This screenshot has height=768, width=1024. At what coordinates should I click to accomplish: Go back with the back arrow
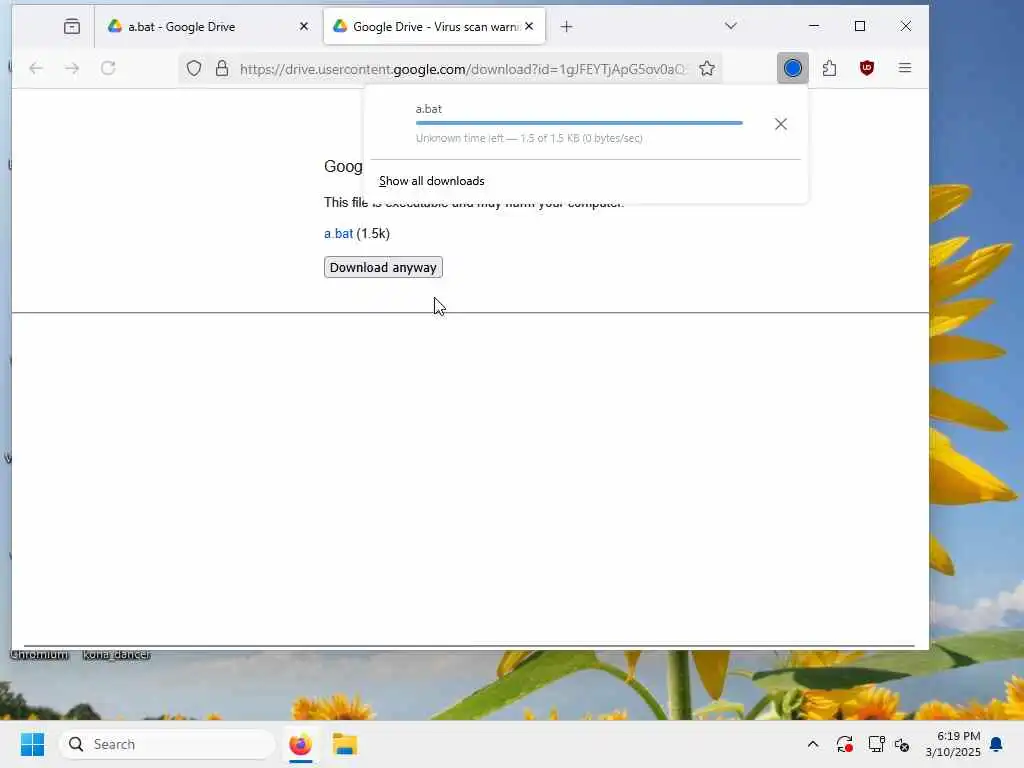[x=36, y=68]
